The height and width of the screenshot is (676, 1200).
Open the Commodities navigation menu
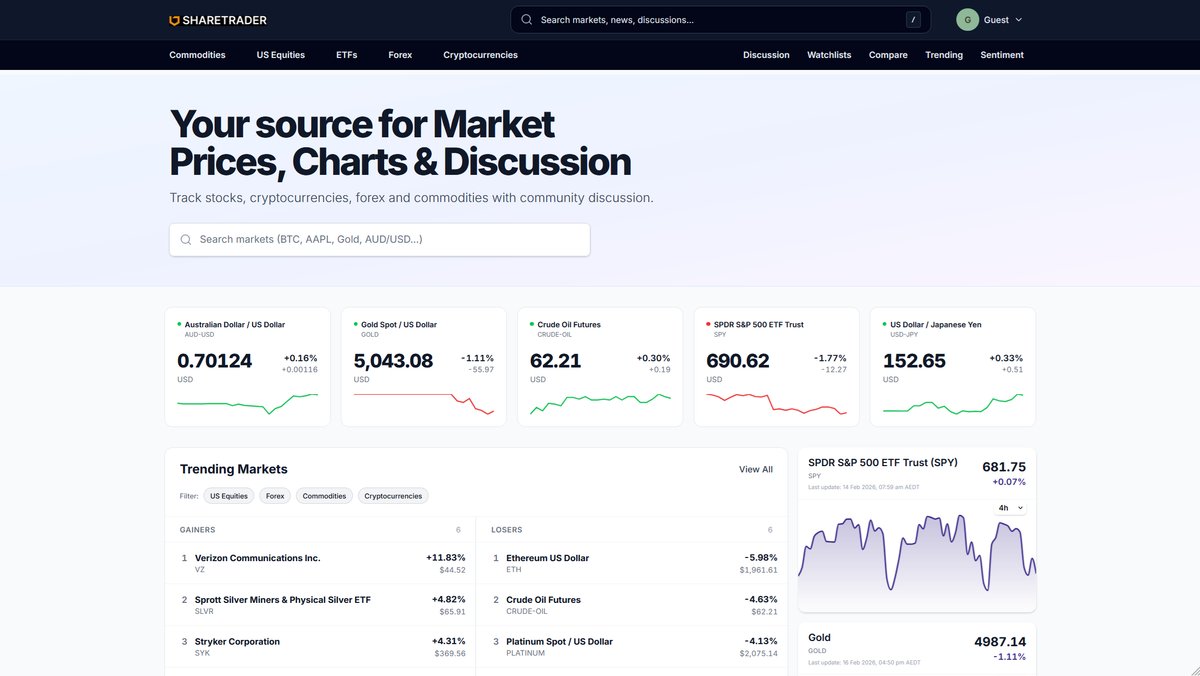197,55
